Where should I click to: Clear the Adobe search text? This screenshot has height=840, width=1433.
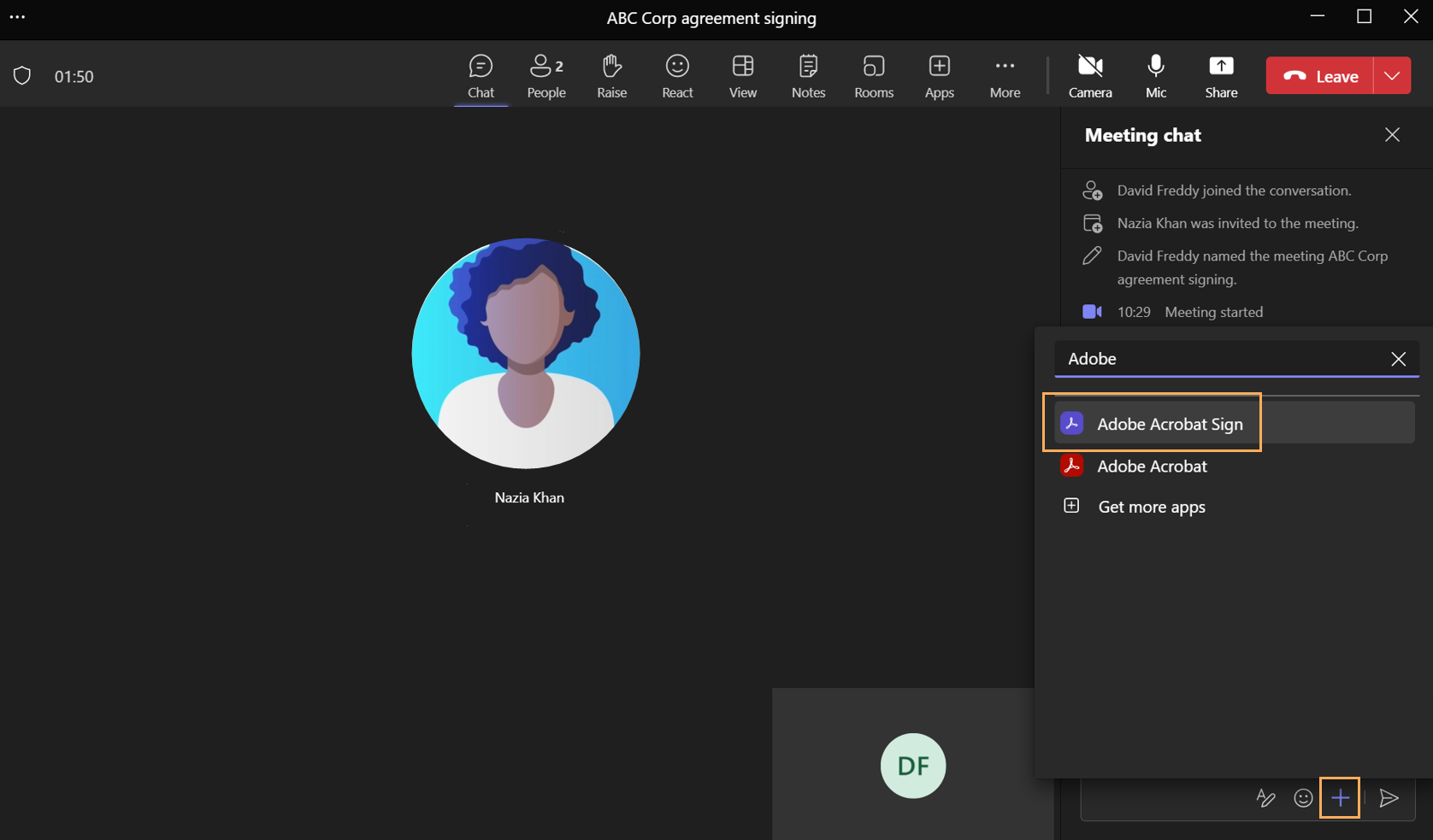pyautogui.click(x=1398, y=359)
